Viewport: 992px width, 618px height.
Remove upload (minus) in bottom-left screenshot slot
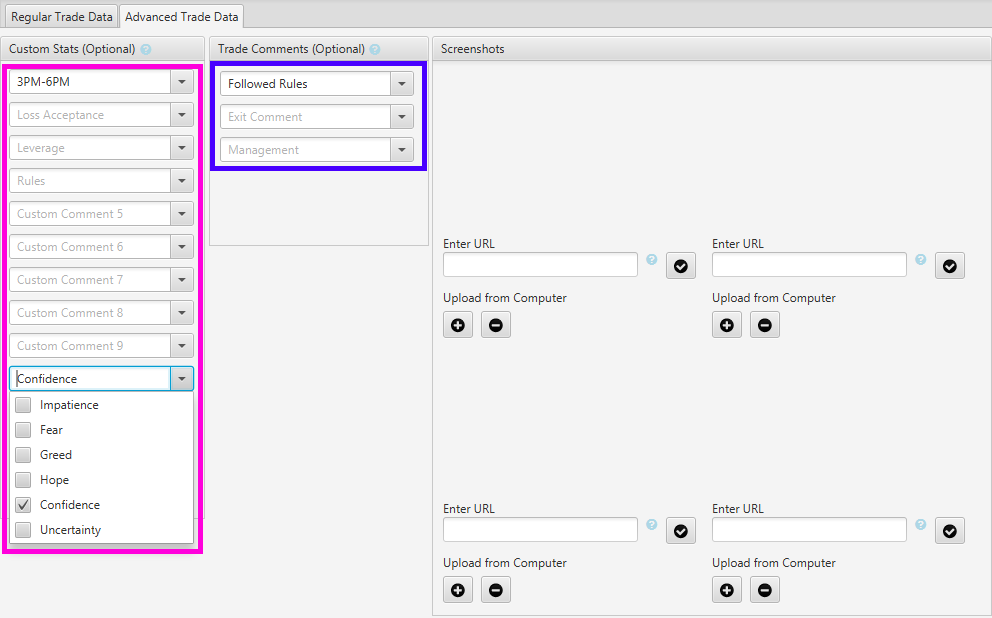[x=496, y=590]
